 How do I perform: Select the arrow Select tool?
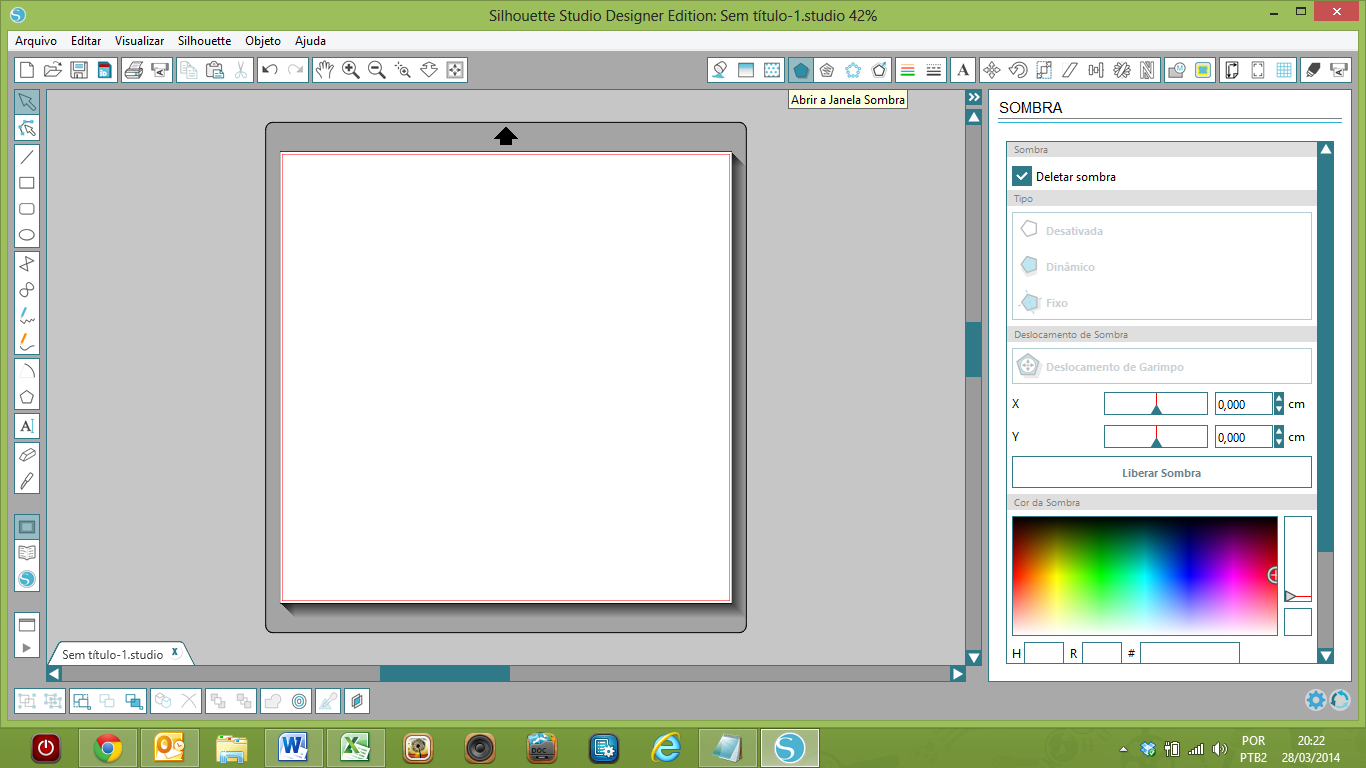27,102
